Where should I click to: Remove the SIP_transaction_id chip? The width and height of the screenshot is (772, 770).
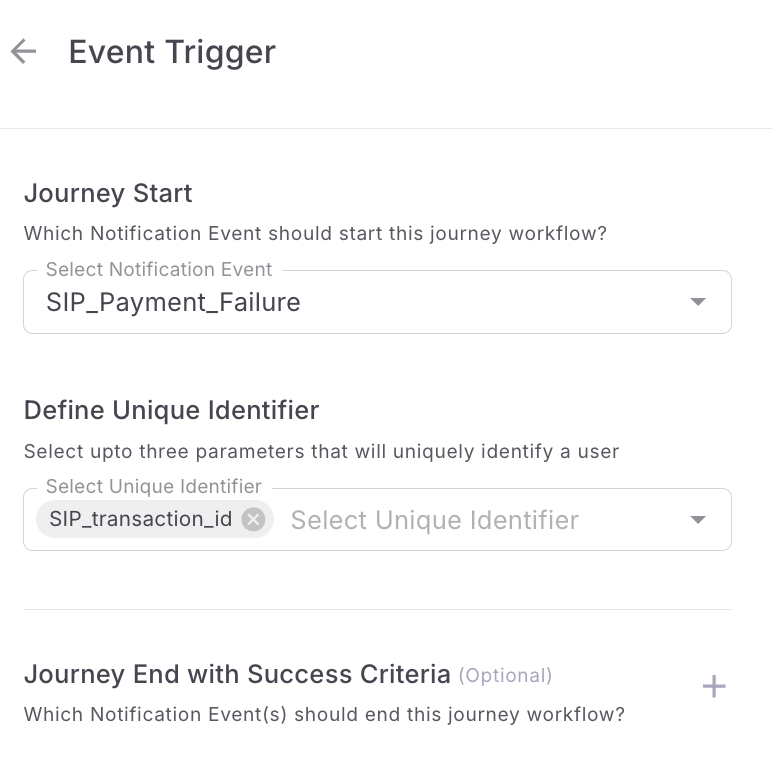click(254, 519)
